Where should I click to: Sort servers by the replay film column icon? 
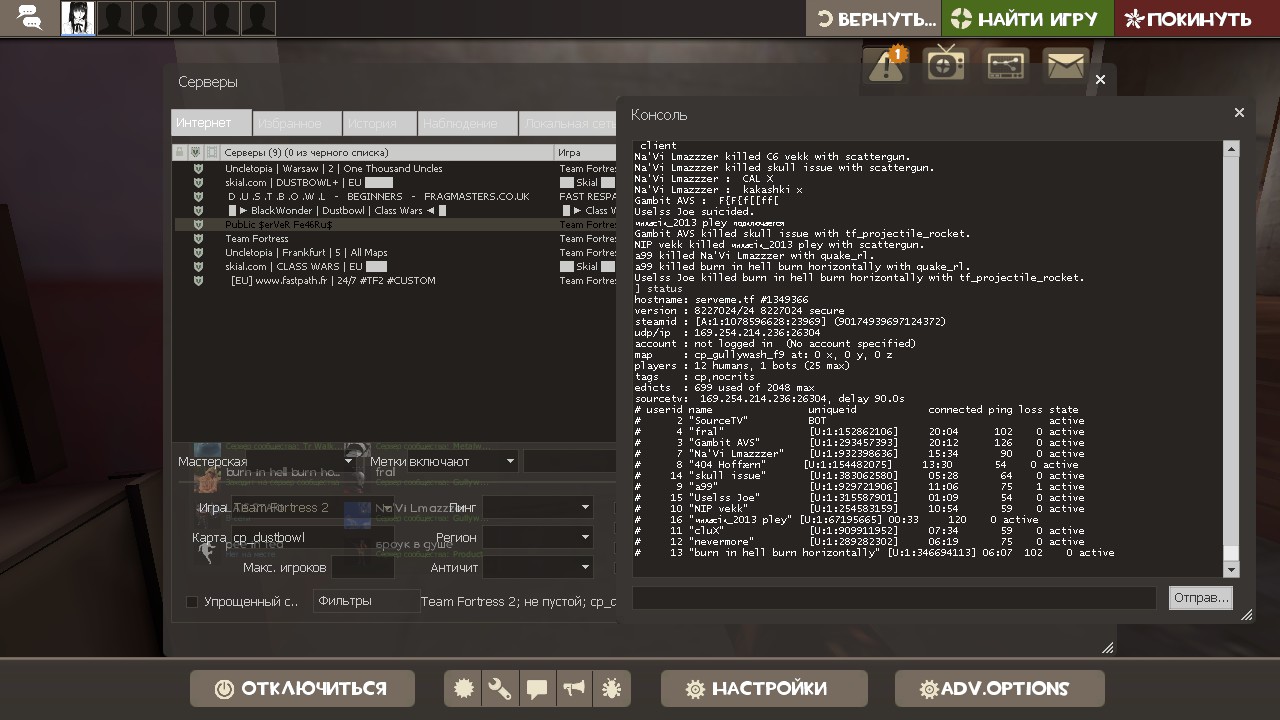coord(212,152)
